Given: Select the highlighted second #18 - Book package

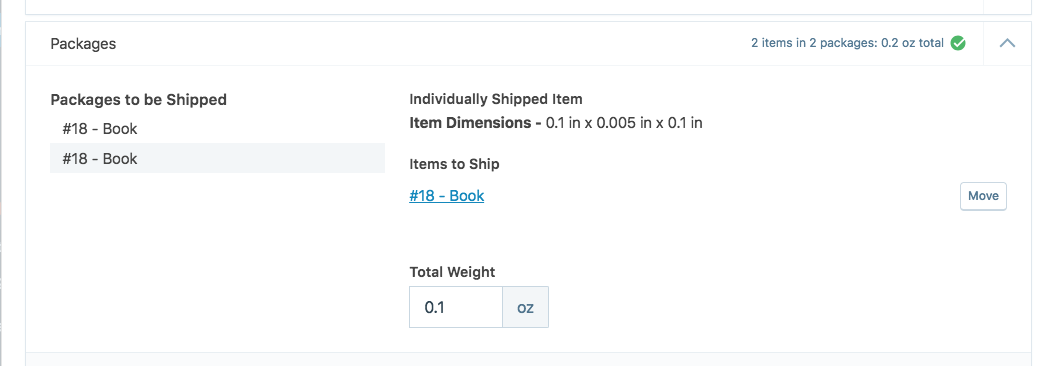Looking at the screenshot, I should point(217,158).
